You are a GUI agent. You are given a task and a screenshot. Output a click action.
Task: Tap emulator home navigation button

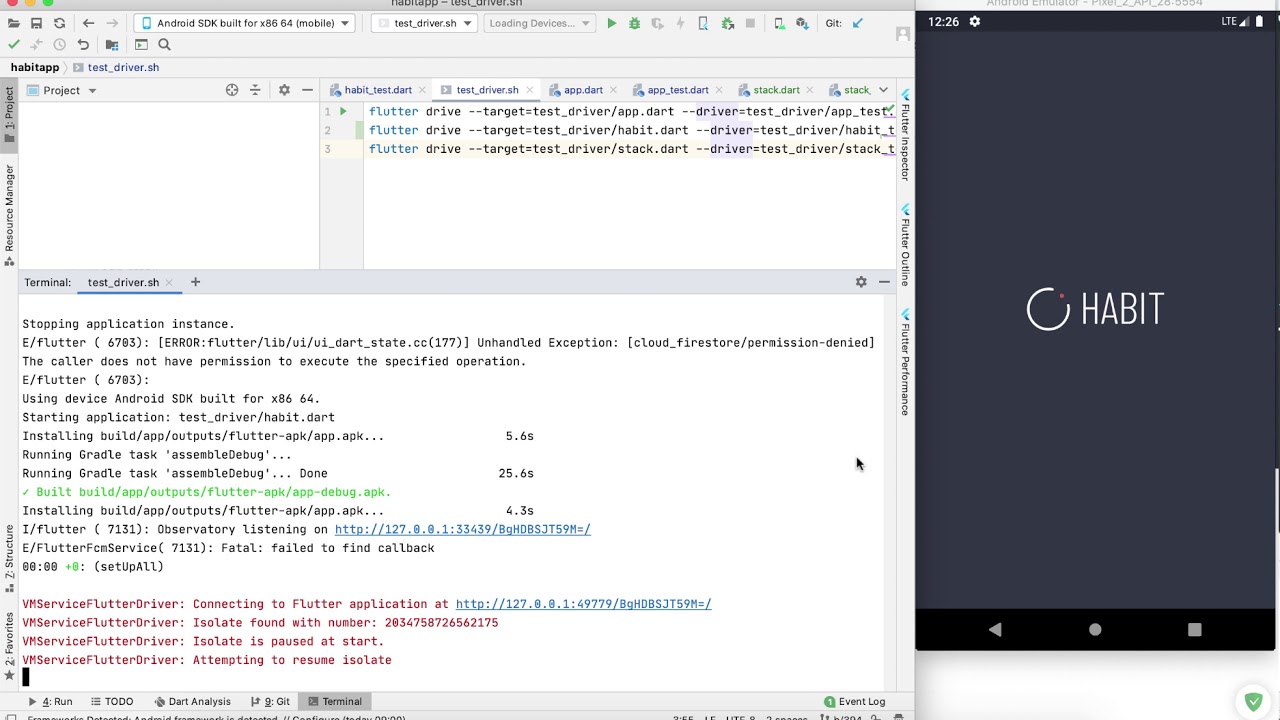coord(1095,629)
